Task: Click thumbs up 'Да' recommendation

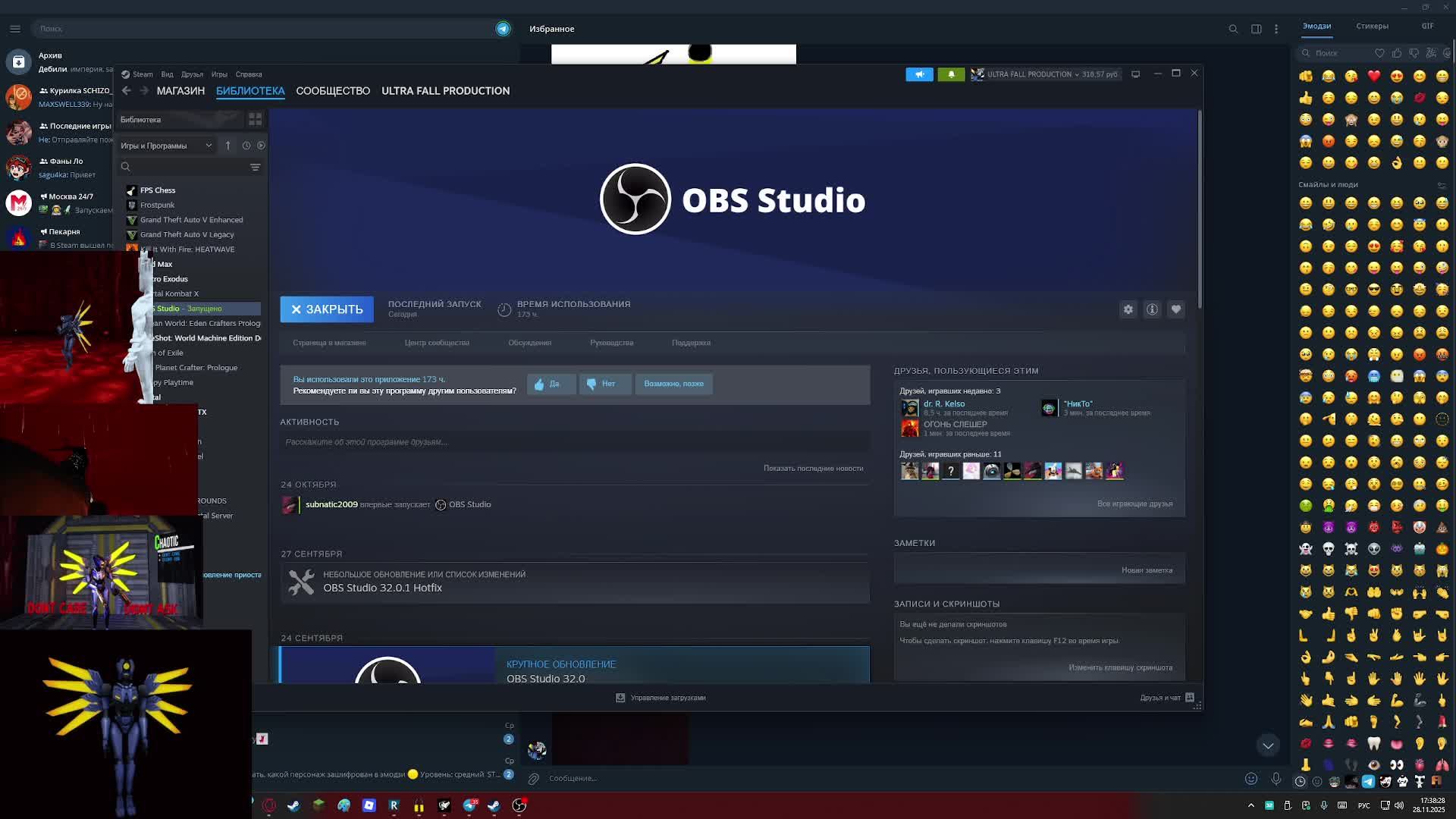Action: [x=551, y=384]
